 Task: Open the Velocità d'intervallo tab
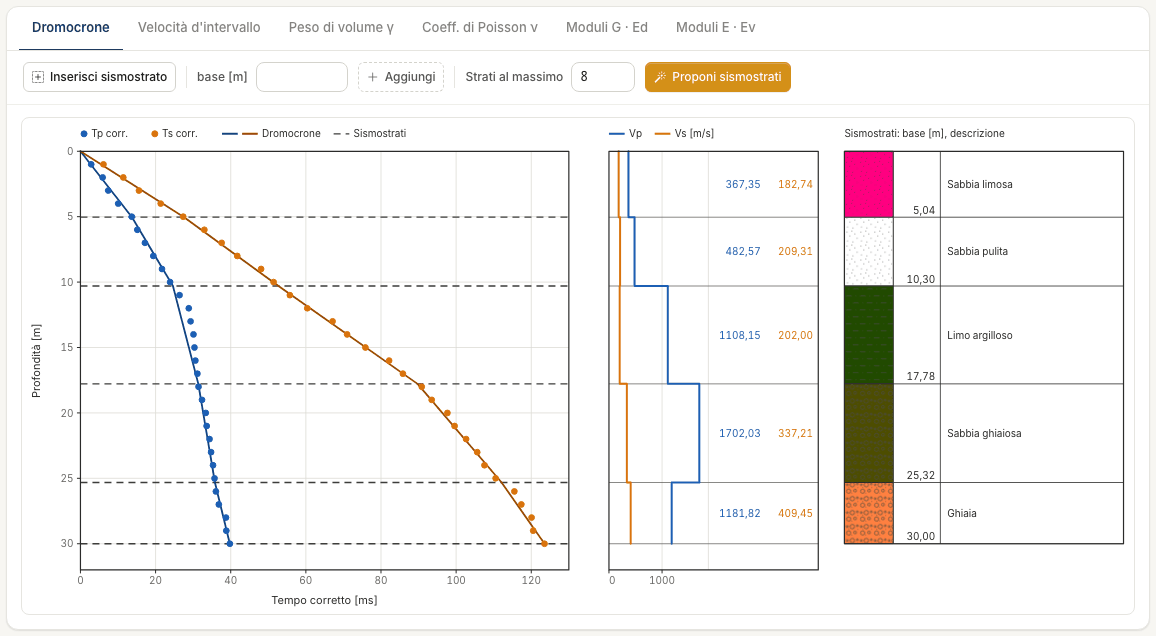coord(199,27)
